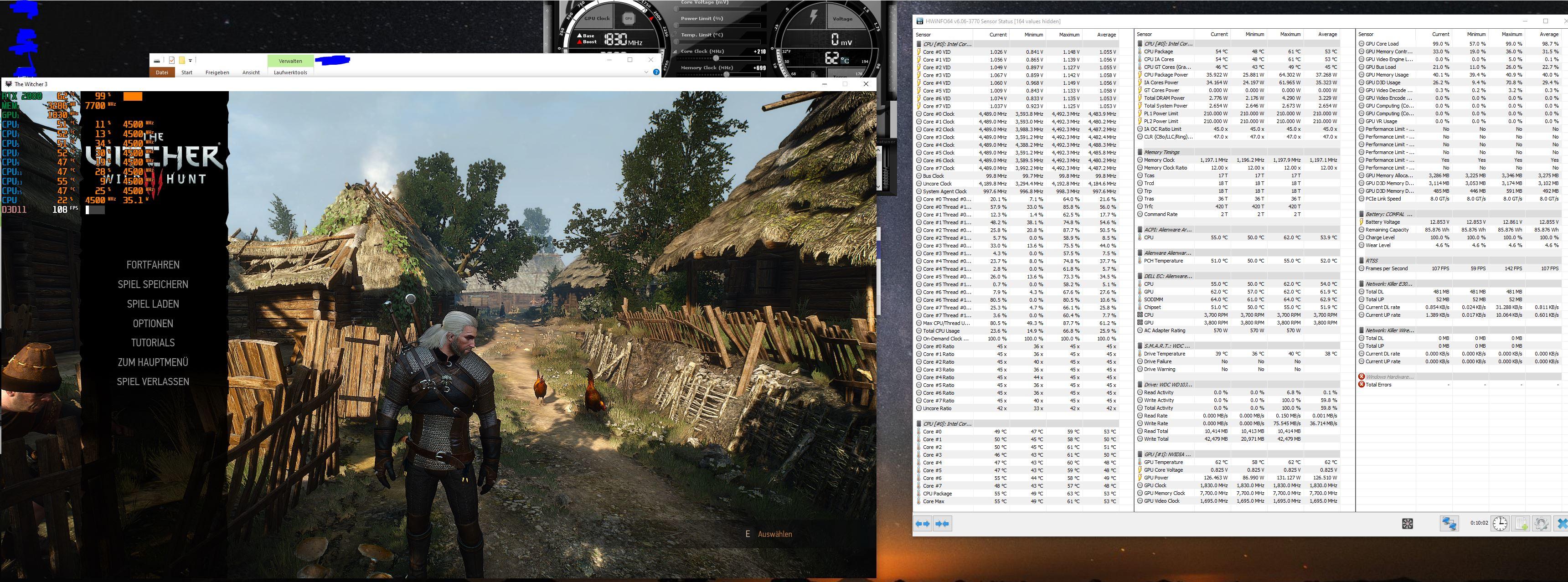Click icon beside PCH Temperature row
Viewport: 1568px width, 582px height.
pyautogui.click(x=1140, y=261)
